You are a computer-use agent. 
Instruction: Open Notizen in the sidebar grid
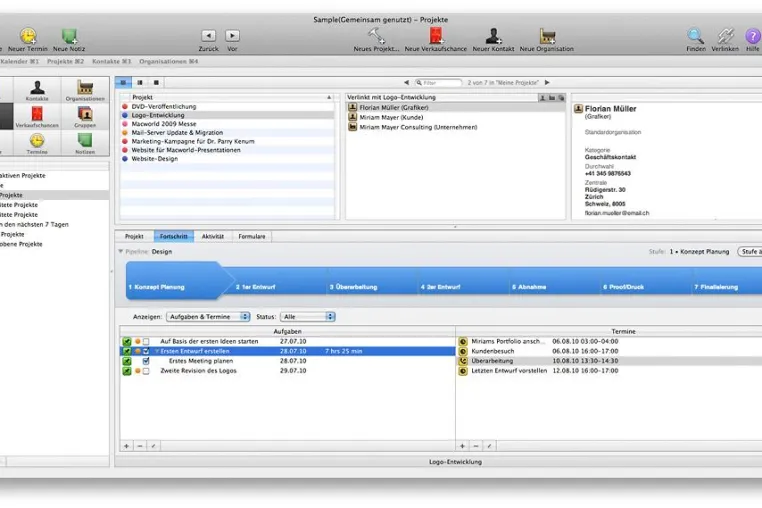85,143
